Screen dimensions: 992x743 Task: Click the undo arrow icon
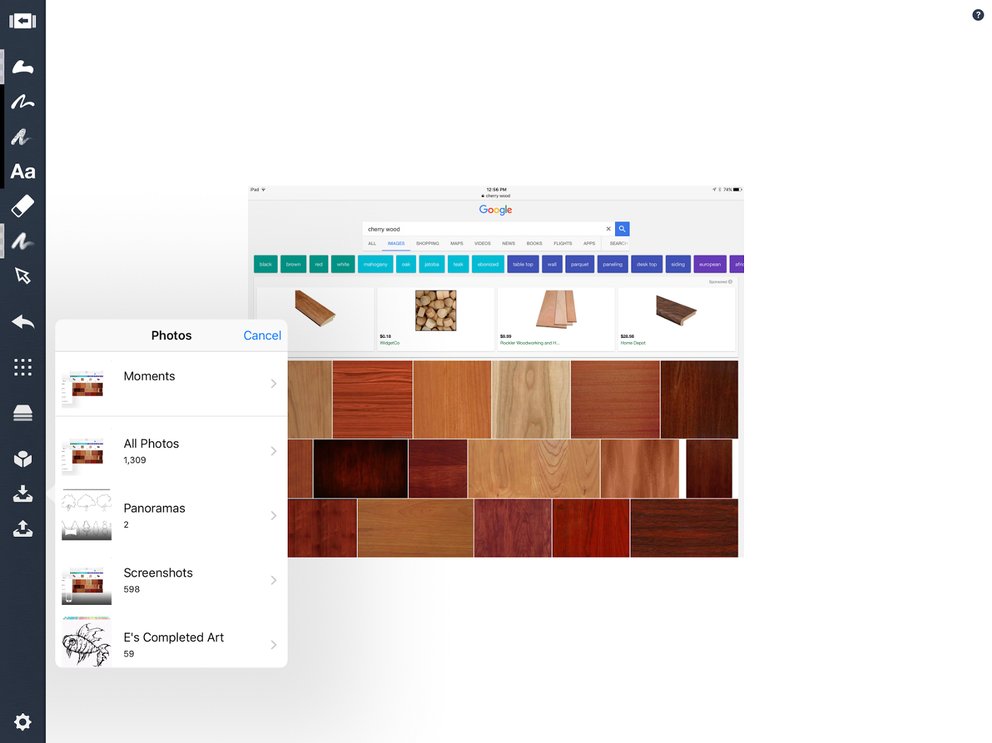23,322
